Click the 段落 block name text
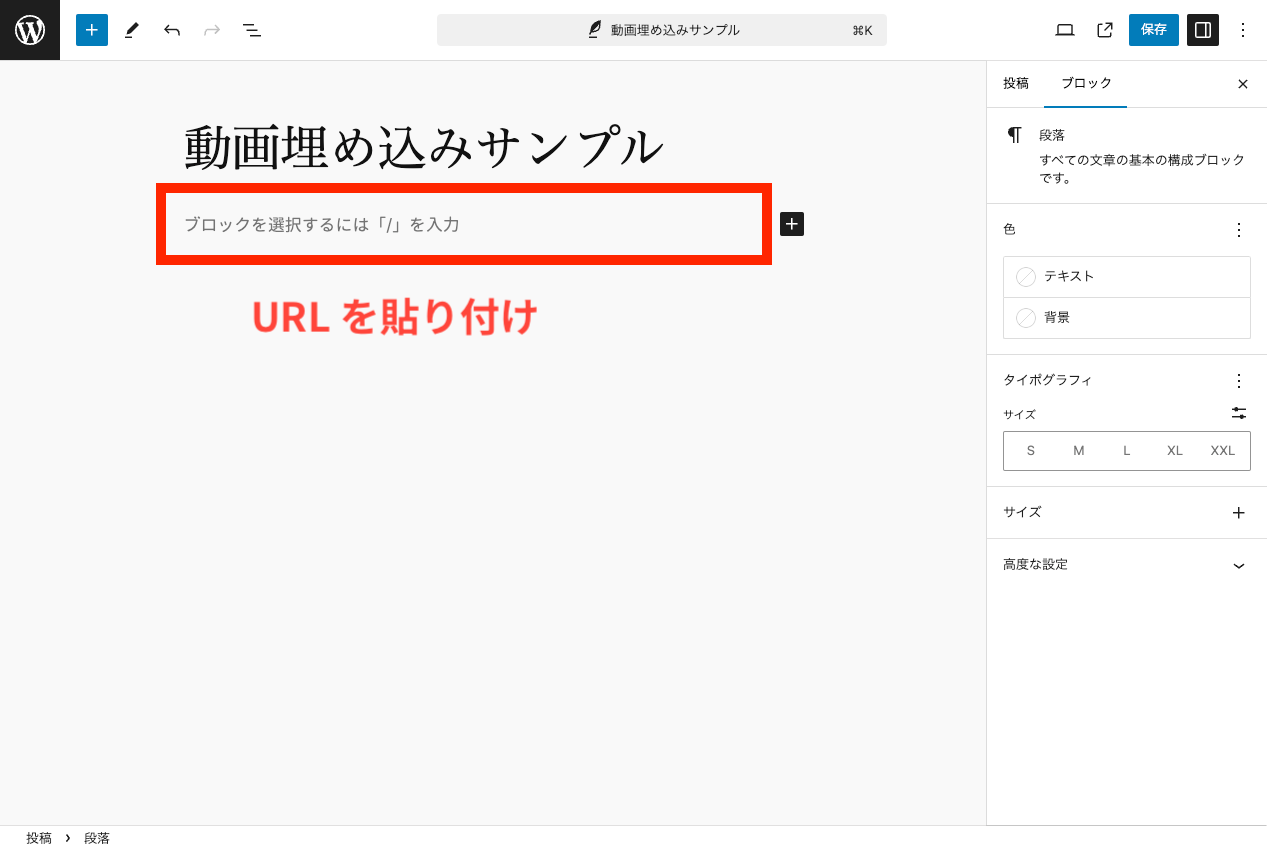The height and width of the screenshot is (849, 1267). pyautogui.click(x=1052, y=135)
